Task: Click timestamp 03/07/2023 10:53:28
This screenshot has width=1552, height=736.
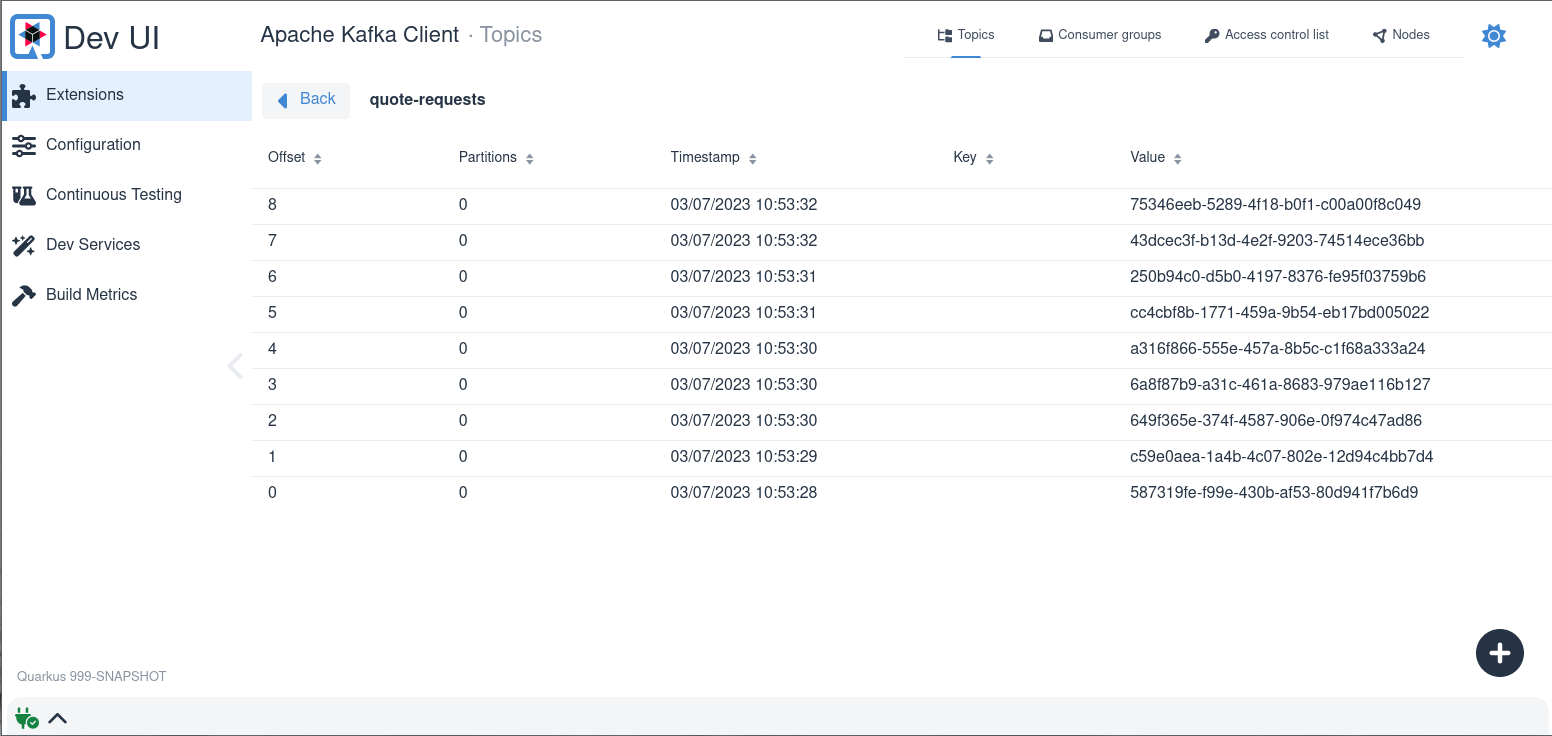Action: 744,493
